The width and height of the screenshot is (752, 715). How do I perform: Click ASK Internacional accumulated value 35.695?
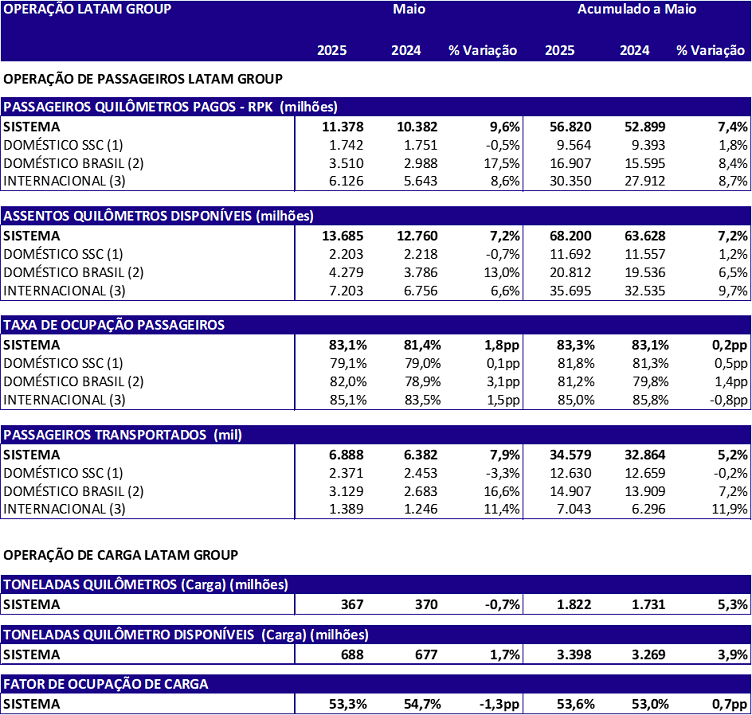click(x=570, y=291)
